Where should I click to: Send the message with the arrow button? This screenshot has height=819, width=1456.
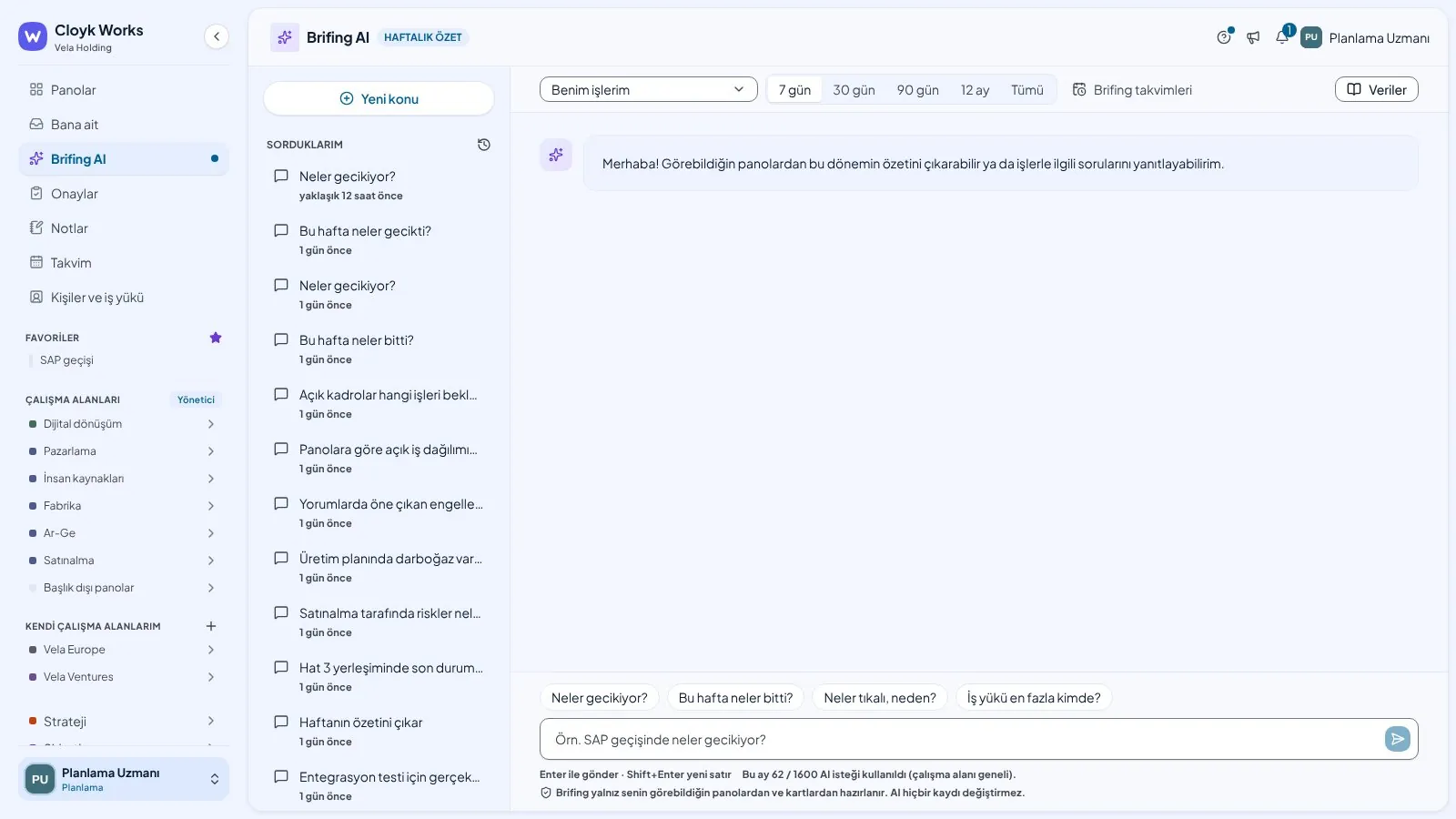(1398, 739)
